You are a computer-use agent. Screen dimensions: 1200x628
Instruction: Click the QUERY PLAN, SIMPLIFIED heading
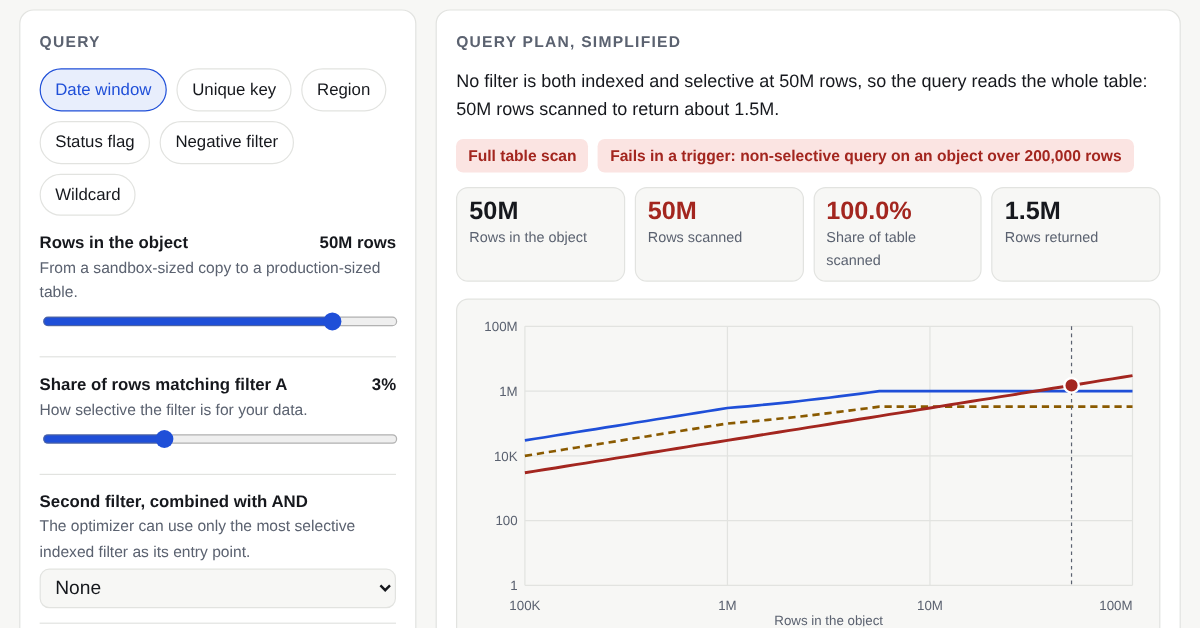click(x=568, y=42)
